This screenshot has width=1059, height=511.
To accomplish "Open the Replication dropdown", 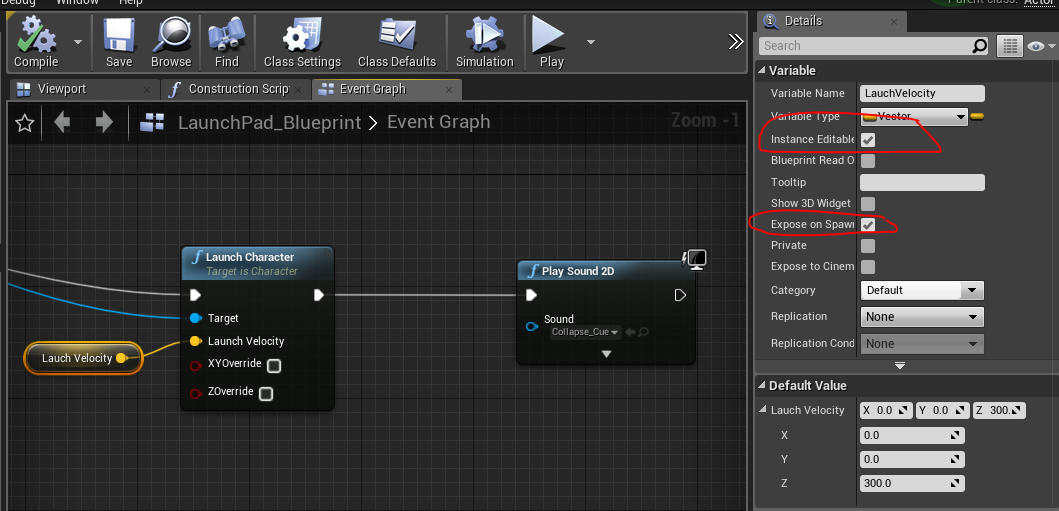I will 922,317.
